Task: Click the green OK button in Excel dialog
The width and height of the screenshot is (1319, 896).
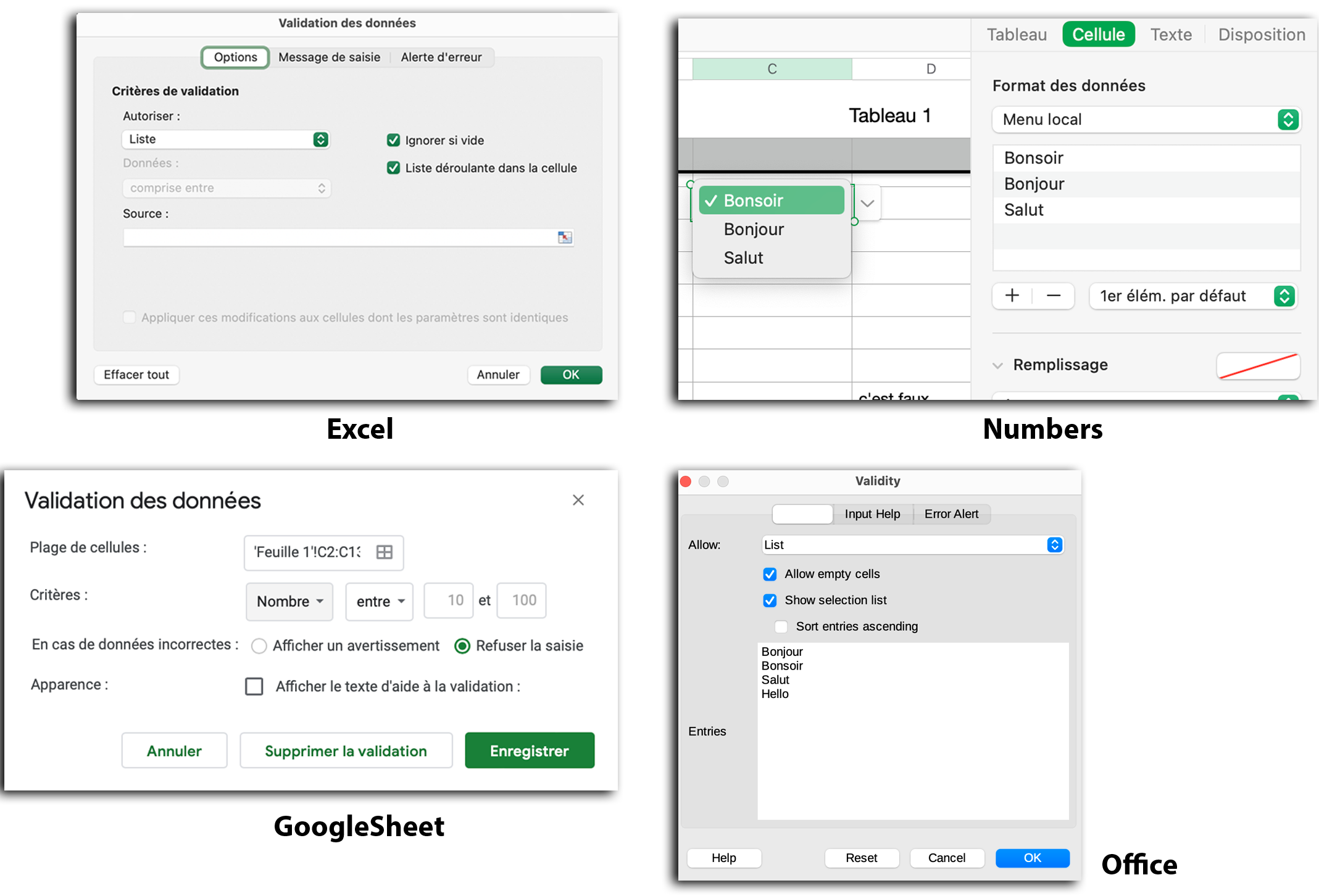Action: (571, 375)
